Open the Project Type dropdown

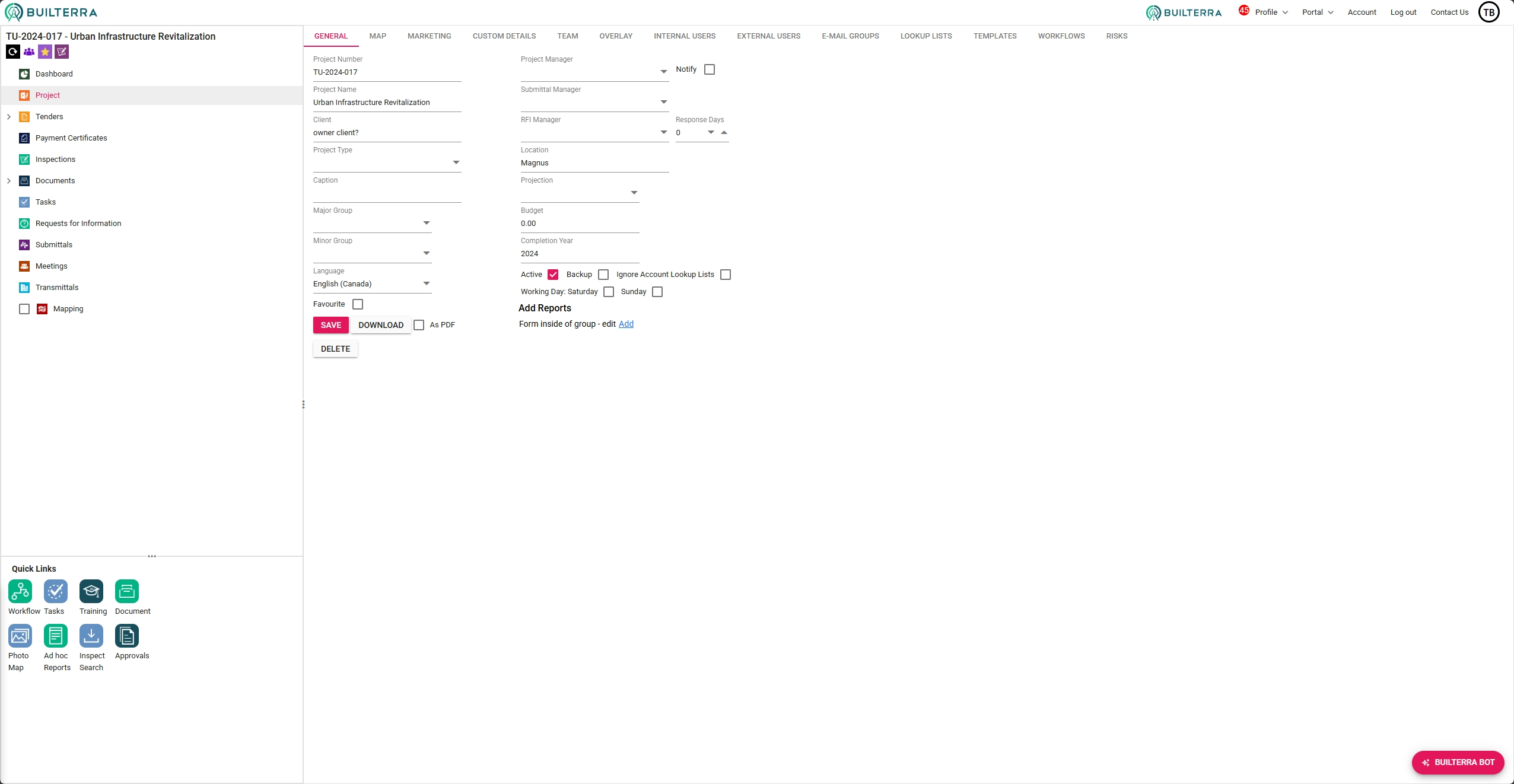point(456,162)
